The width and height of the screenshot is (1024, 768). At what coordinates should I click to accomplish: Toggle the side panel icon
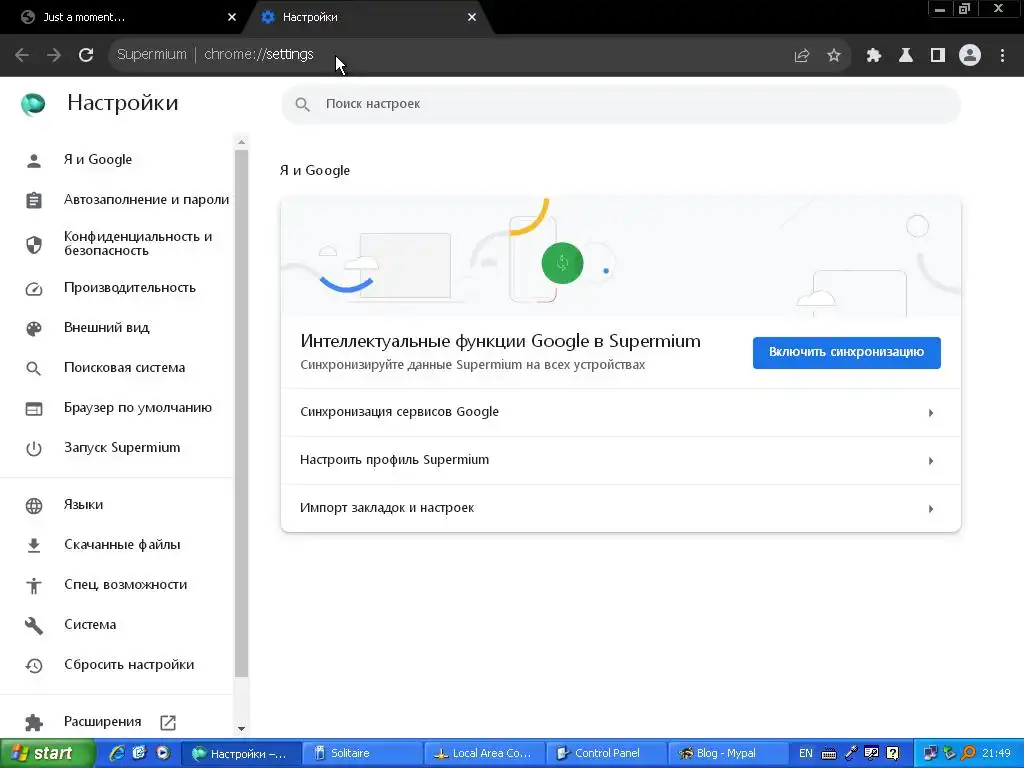point(938,56)
